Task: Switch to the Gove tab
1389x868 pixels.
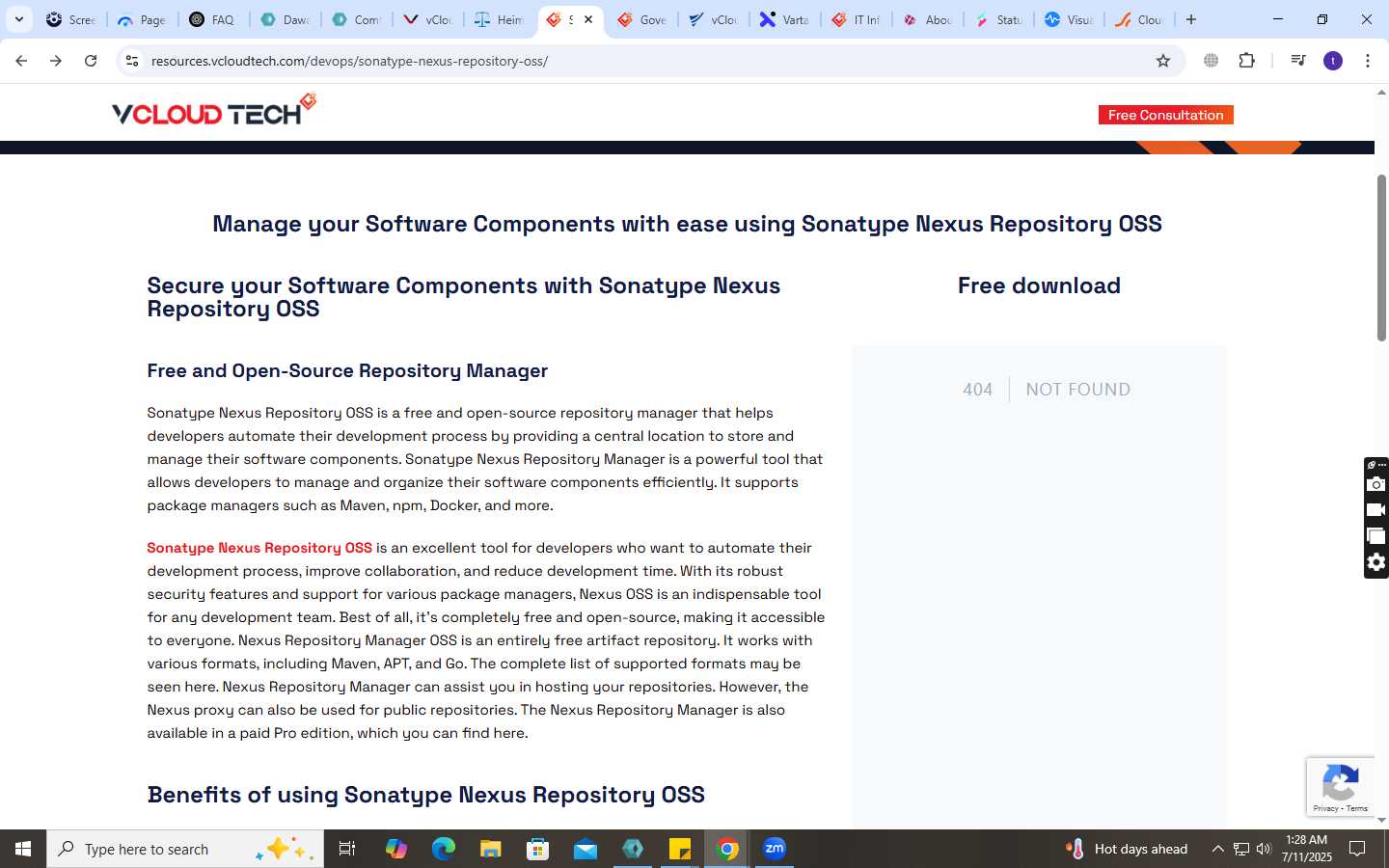Action: coord(641,19)
